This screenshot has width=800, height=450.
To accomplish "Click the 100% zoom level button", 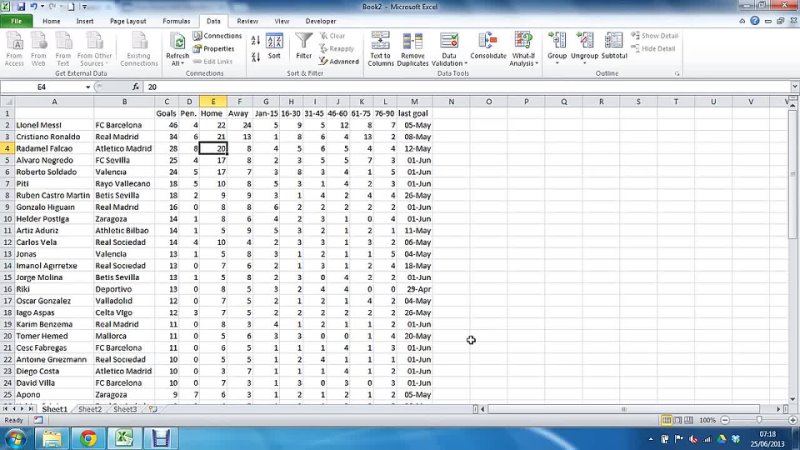I will click(x=707, y=420).
